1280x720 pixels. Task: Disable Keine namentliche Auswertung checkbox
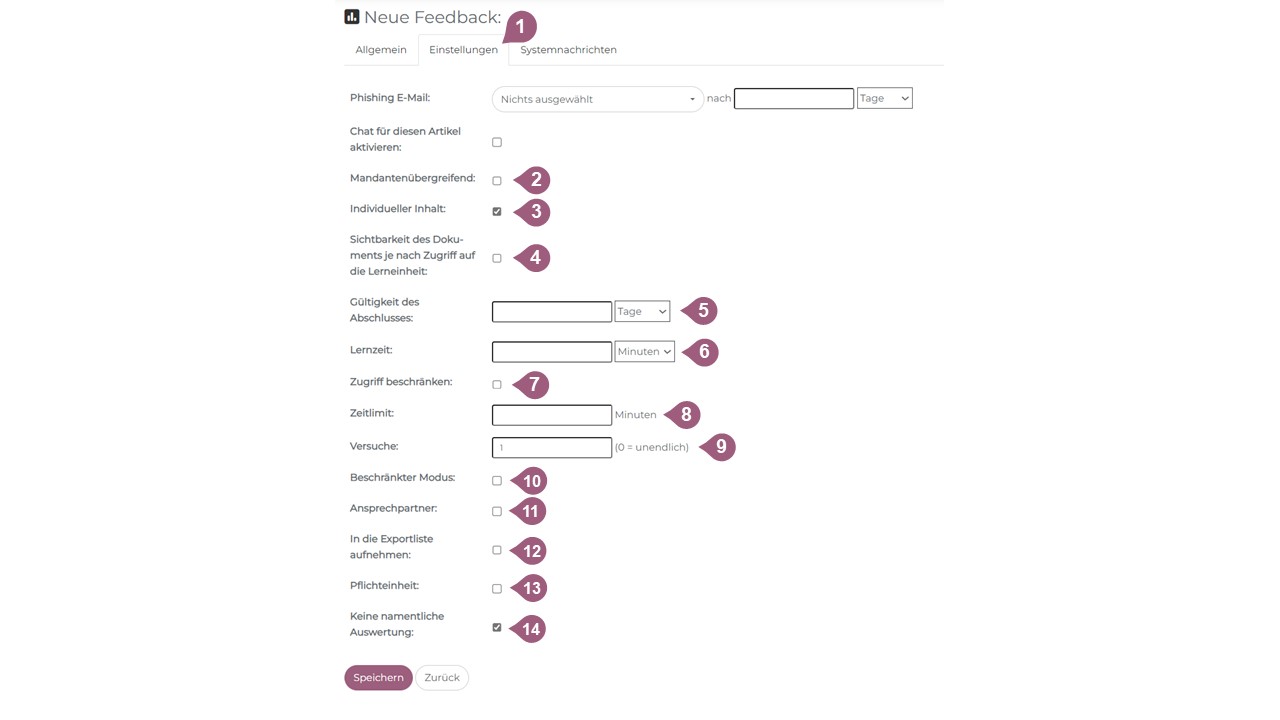[497, 628]
